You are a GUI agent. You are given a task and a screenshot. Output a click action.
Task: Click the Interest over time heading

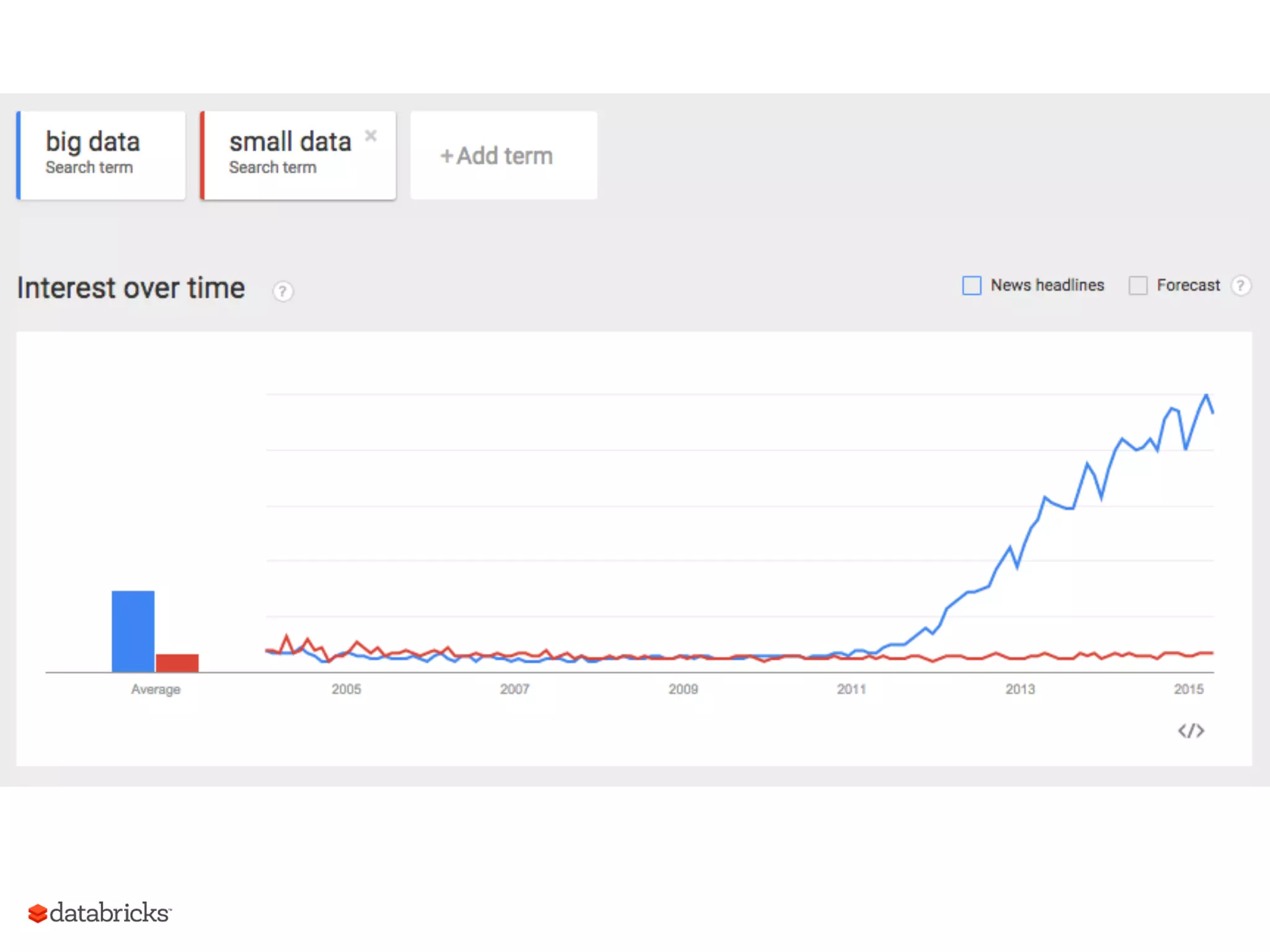[x=131, y=288]
